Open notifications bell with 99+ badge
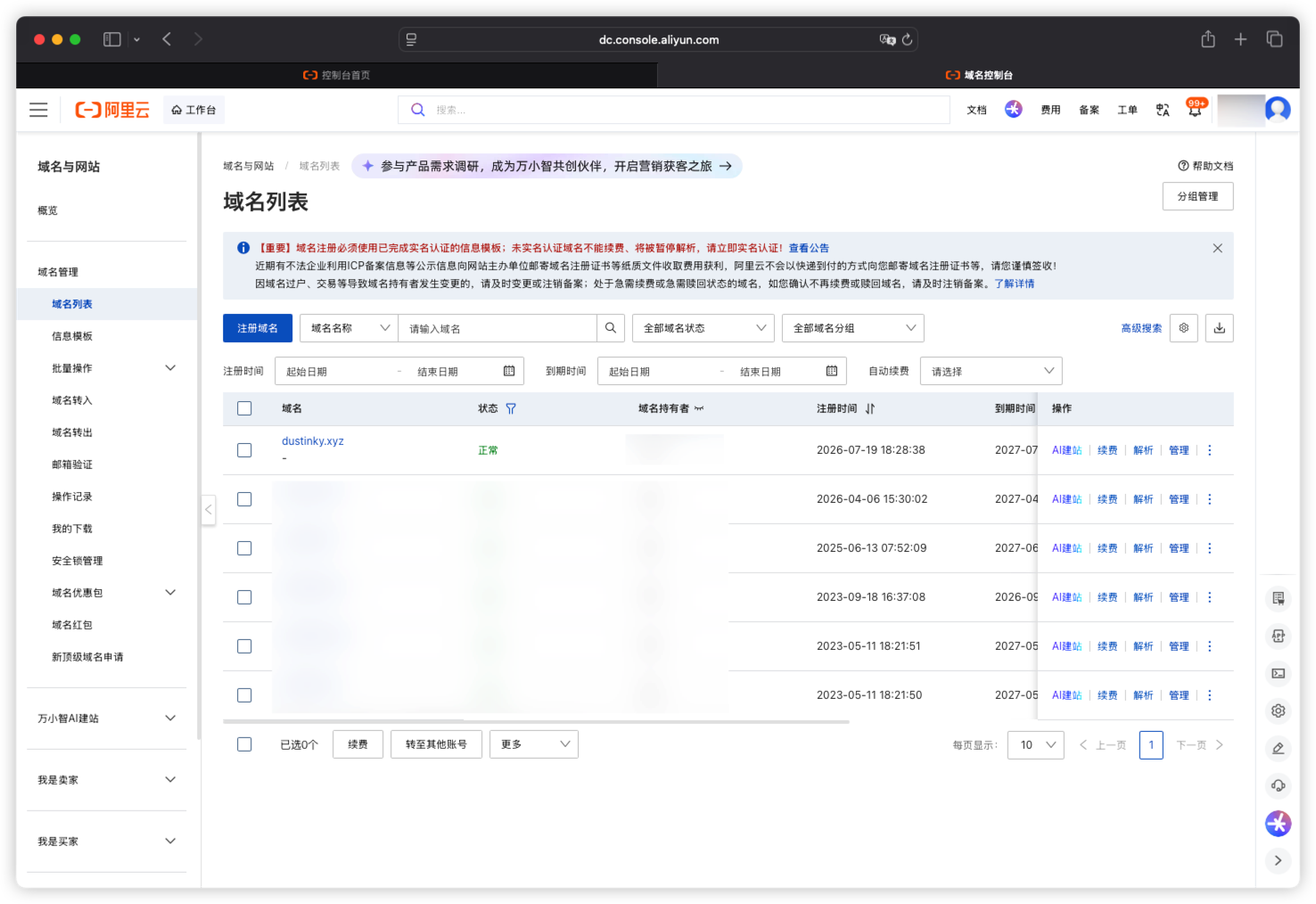Screen dimensions: 1316x904 coord(1195,108)
